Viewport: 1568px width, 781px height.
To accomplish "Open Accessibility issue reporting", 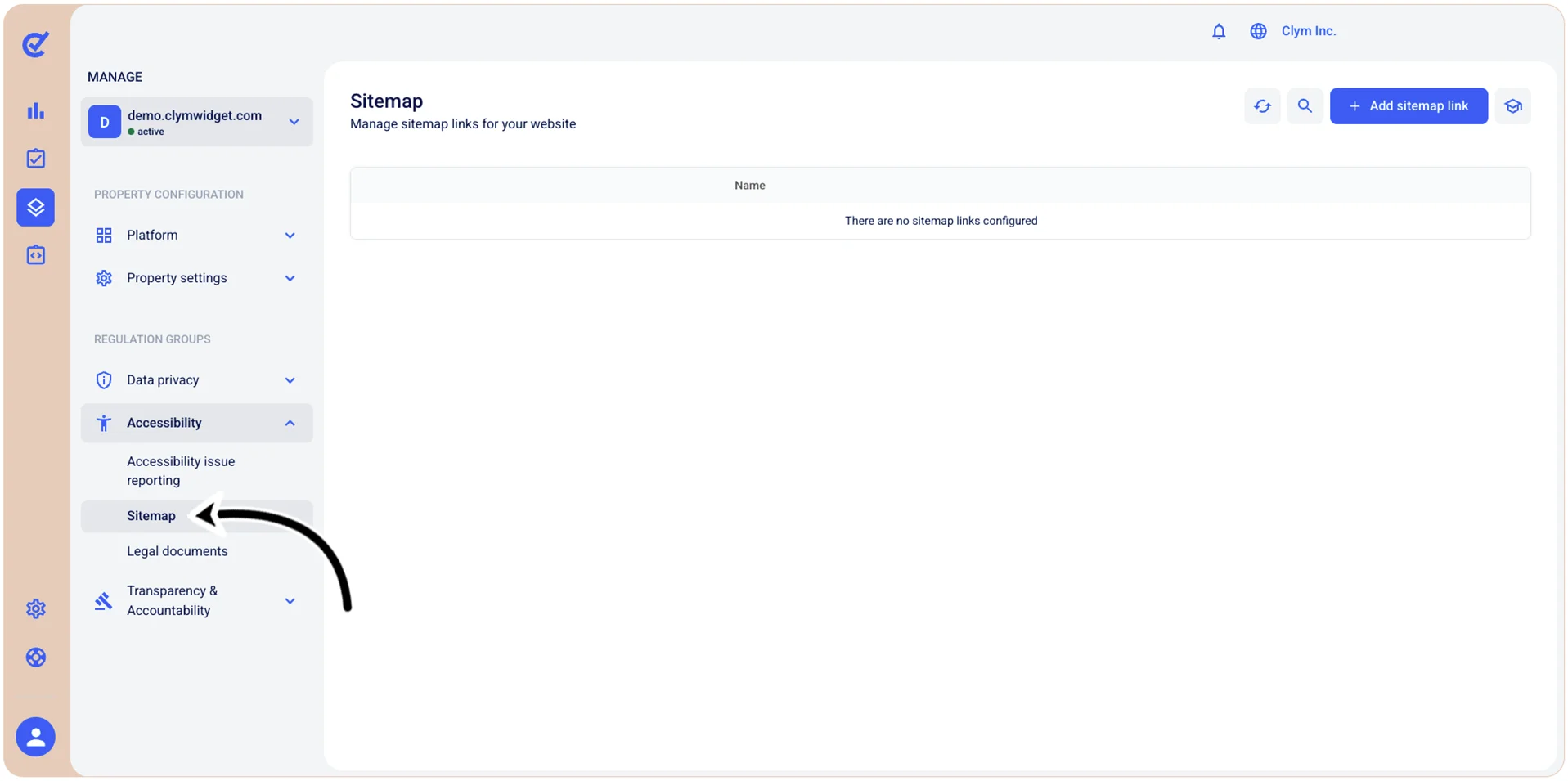I will click(x=181, y=471).
